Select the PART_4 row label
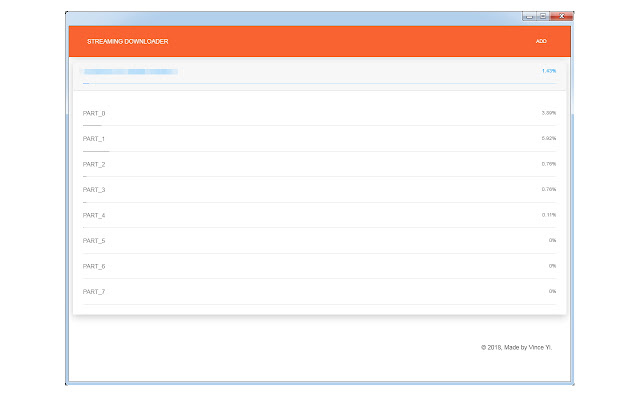Viewport: 640px width, 400px height. click(94, 216)
